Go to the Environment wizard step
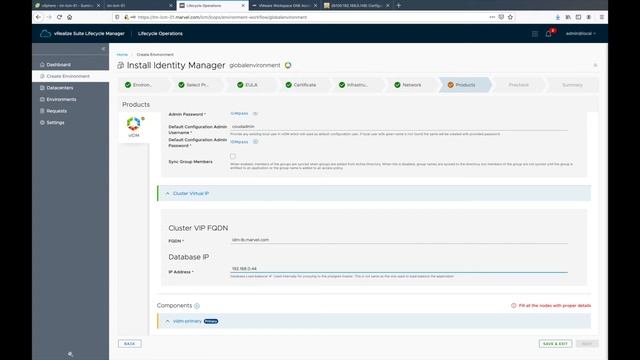 (x=143, y=85)
